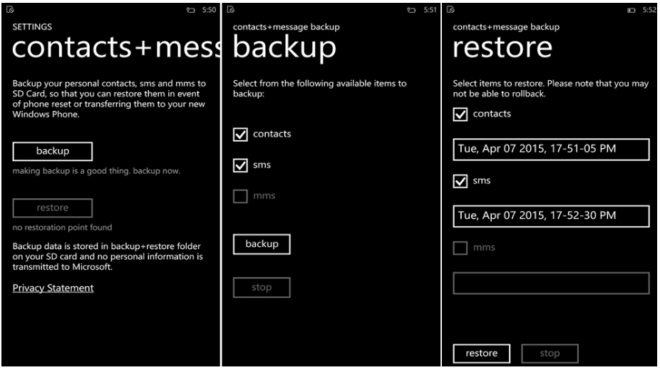660x370 pixels.
Task: Toggle mms checkbox on backup screen
Action: pos(240,196)
